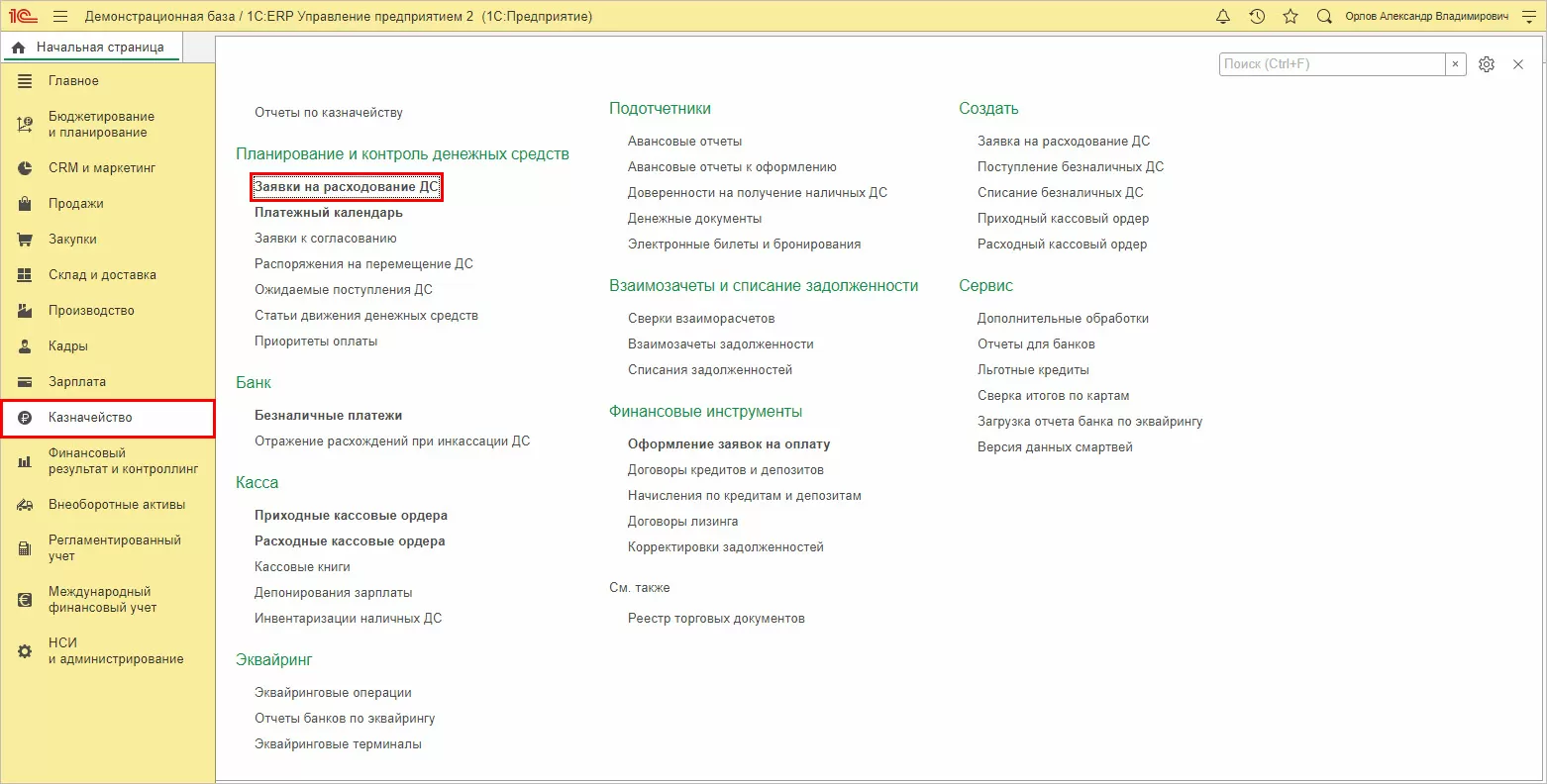This screenshot has height=784, width=1547.
Task: Open global search magnifier
Action: (1324, 16)
